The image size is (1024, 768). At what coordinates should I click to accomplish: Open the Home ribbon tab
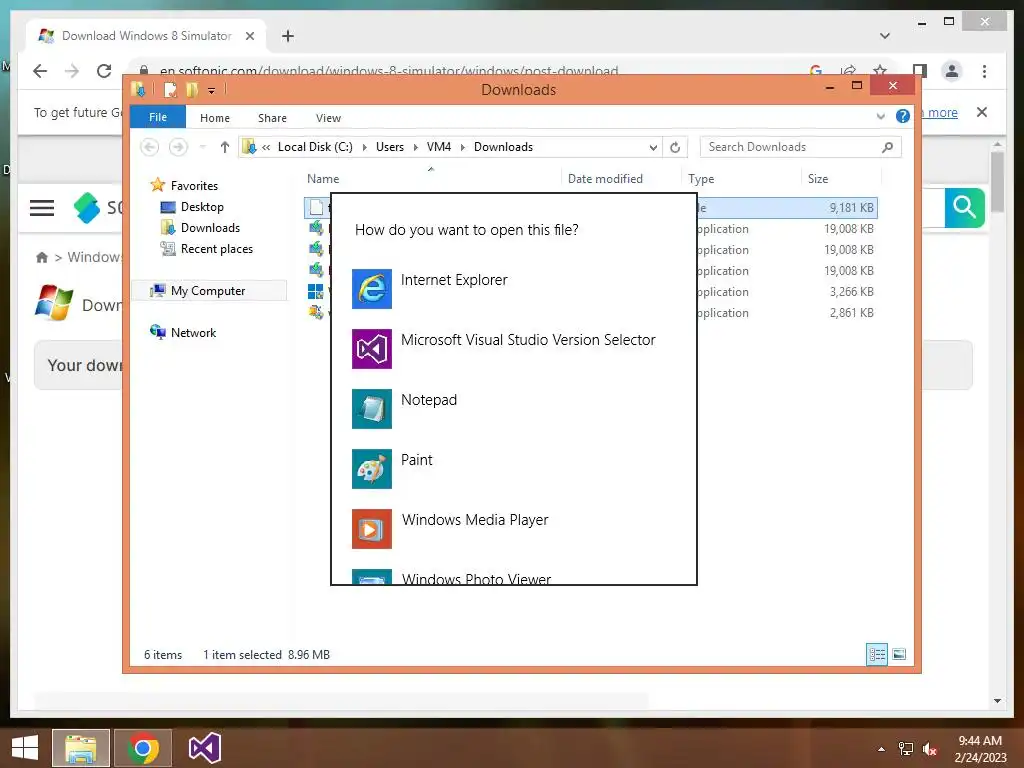(215, 118)
